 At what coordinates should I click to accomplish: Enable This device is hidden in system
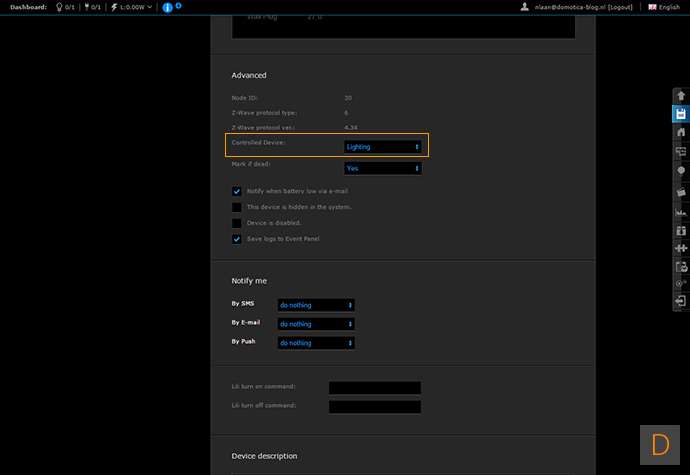pos(237,207)
